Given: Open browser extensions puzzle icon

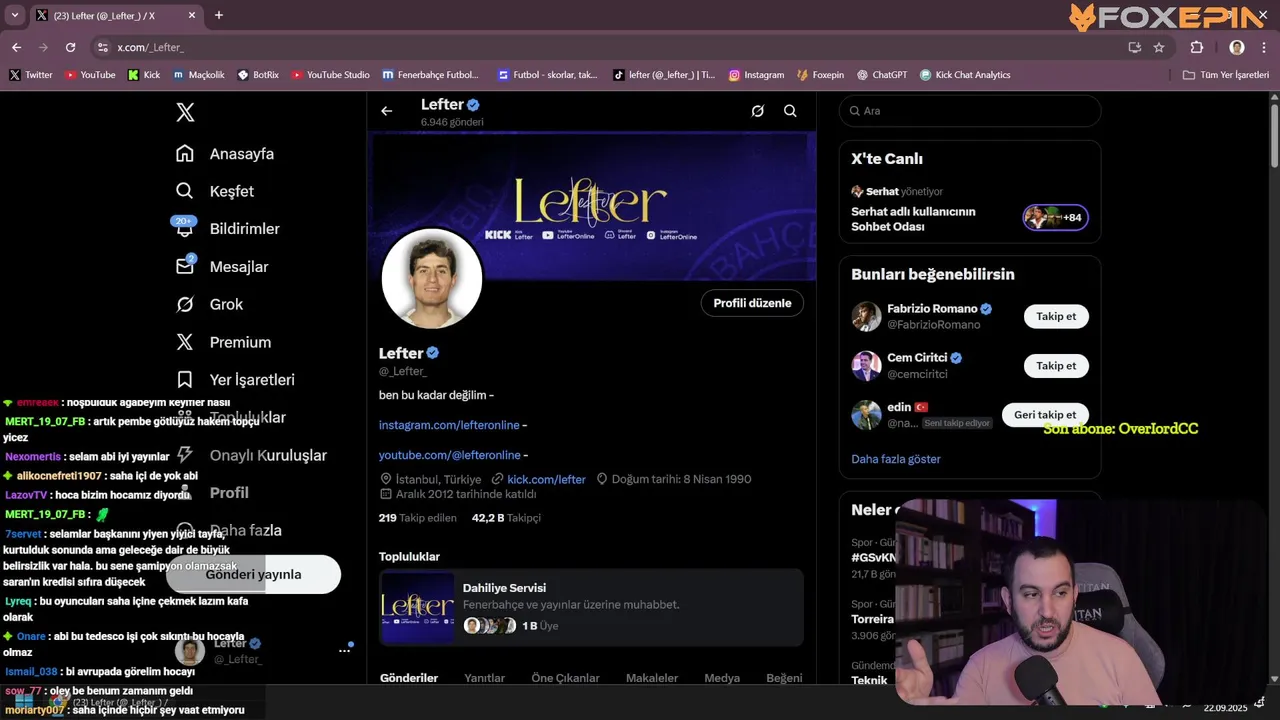Looking at the screenshot, I should point(1197,47).
